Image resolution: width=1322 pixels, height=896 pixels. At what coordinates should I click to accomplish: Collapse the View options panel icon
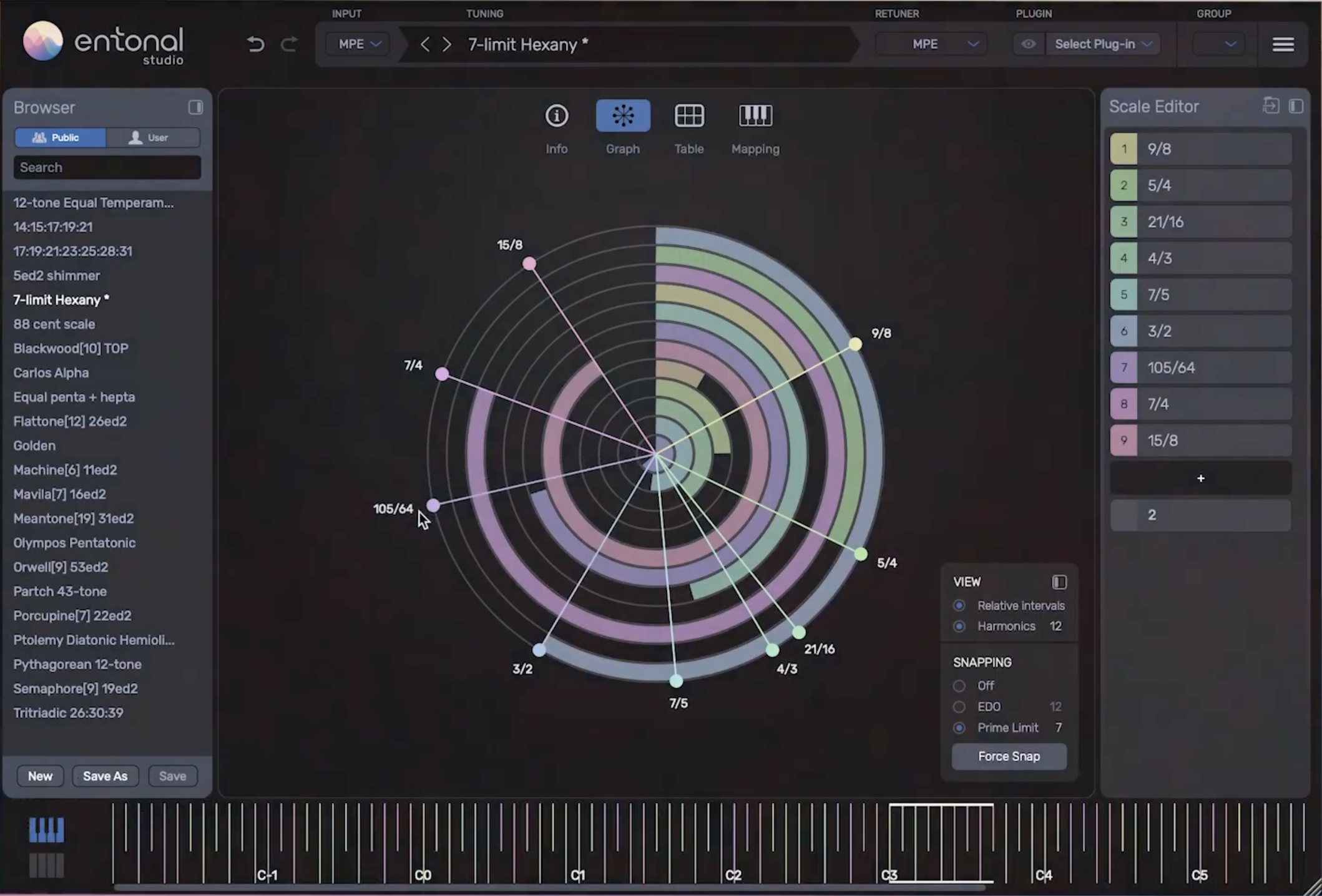click(1059, 582)
